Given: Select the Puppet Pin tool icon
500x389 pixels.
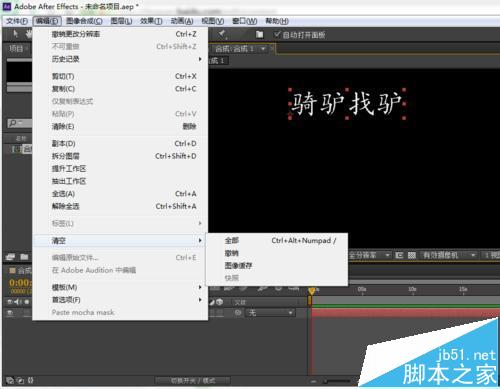Looking at the screenshot, I should pos(222,34).
